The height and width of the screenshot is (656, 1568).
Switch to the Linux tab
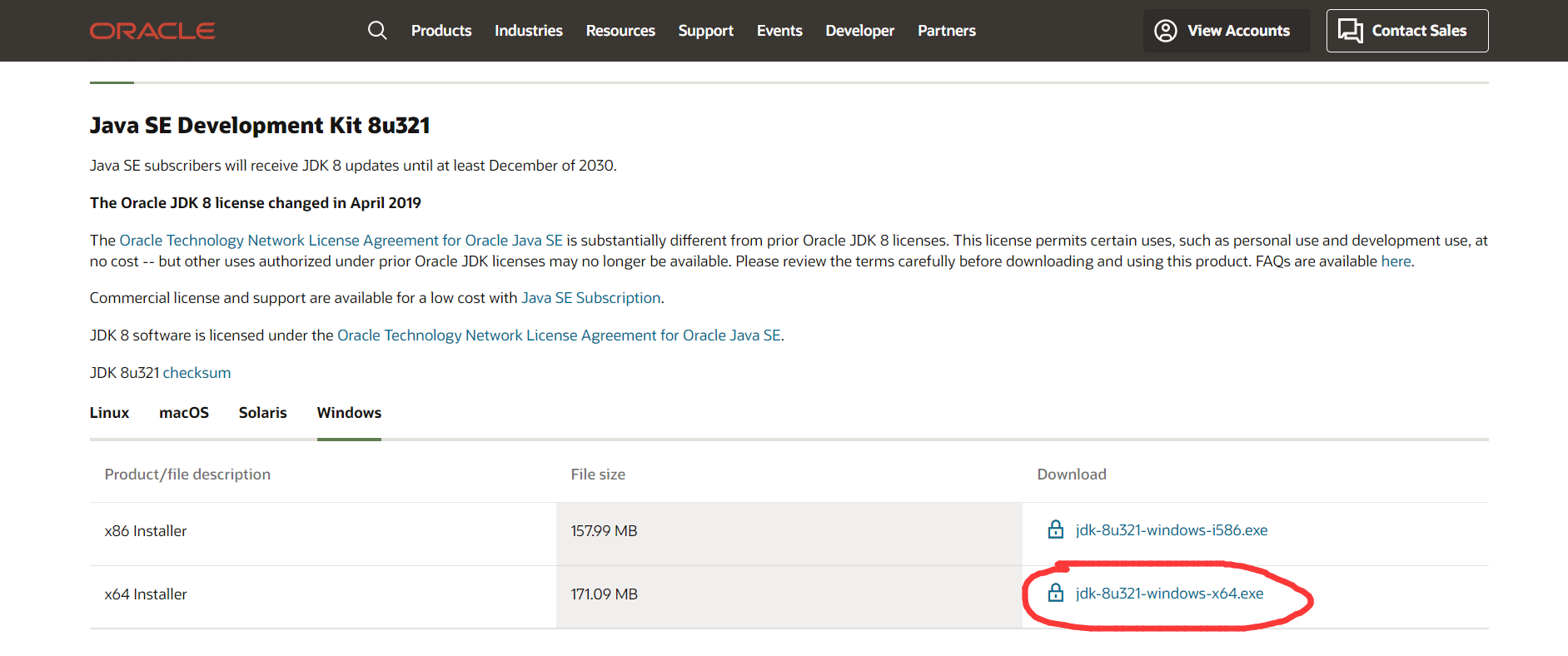coord(110,413)
